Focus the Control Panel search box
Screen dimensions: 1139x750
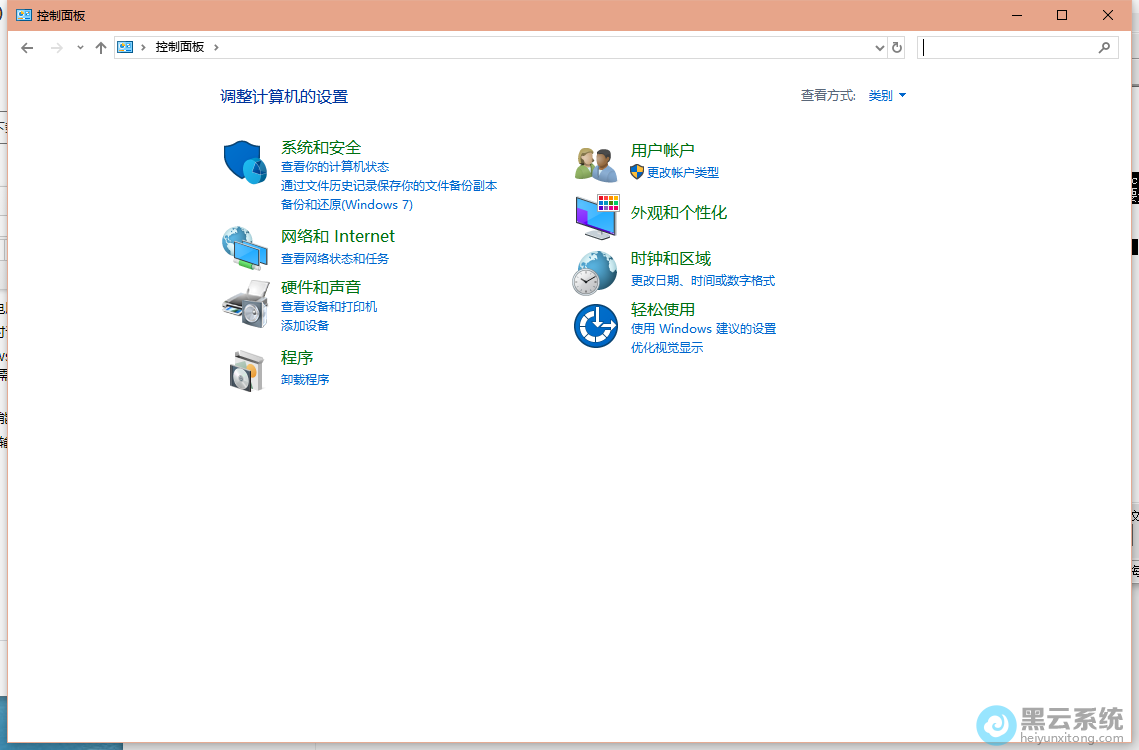point(1008,47)
